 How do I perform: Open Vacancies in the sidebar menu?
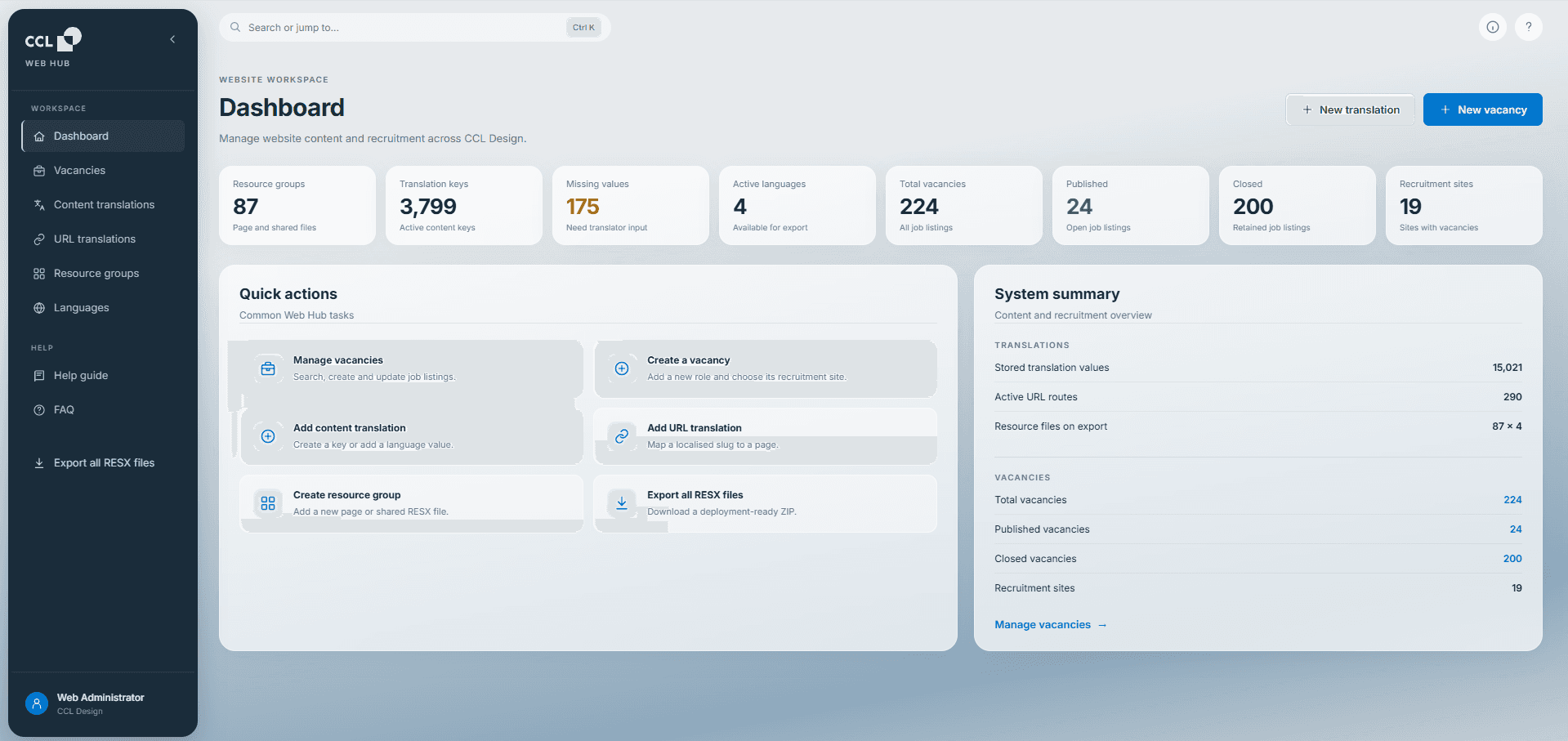point(103,171)
